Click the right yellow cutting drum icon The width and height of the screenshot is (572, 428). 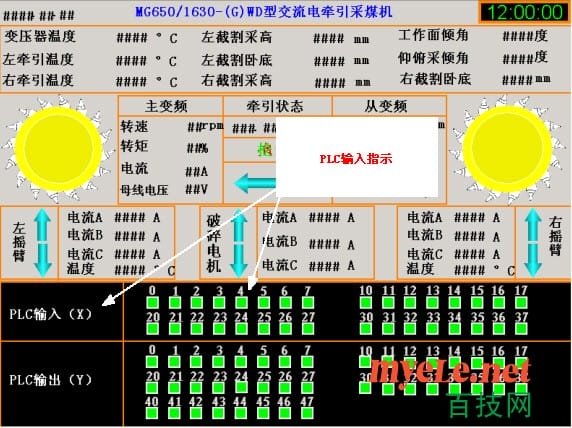pos(507,149)
